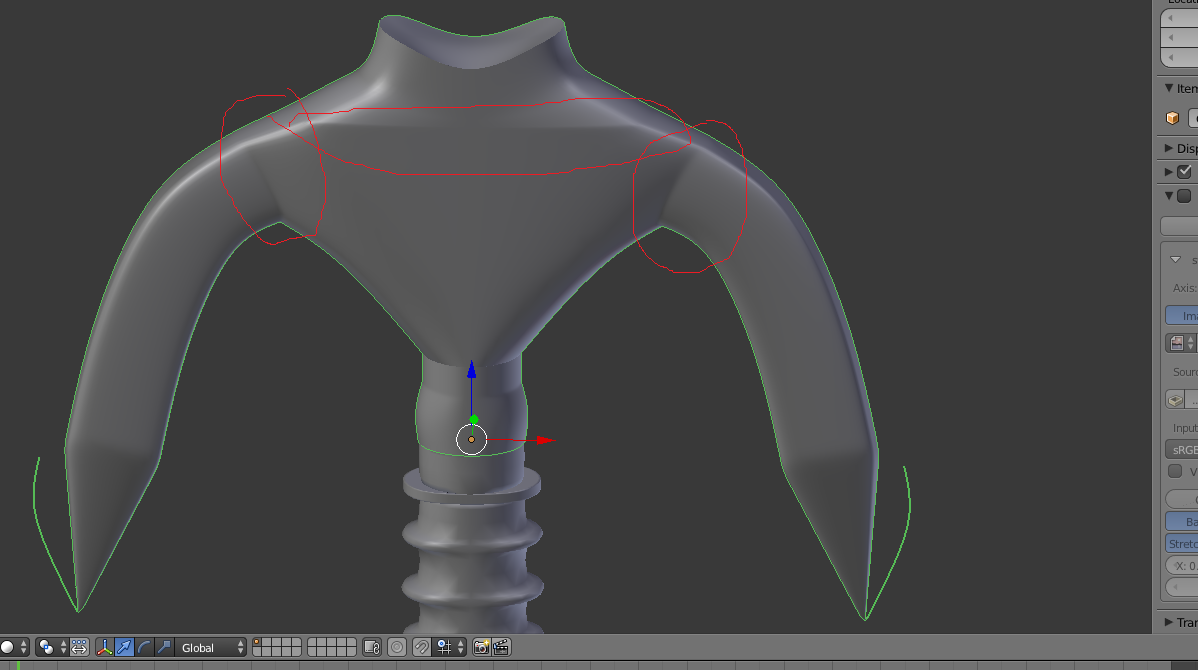Click the Stretch framing button

[x=1181, y=544]
